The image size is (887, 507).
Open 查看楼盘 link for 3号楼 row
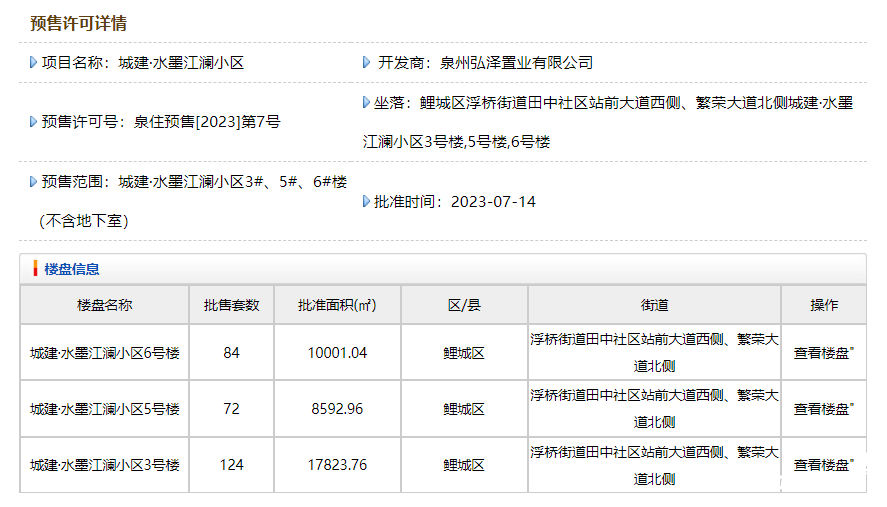coord(823,465)
